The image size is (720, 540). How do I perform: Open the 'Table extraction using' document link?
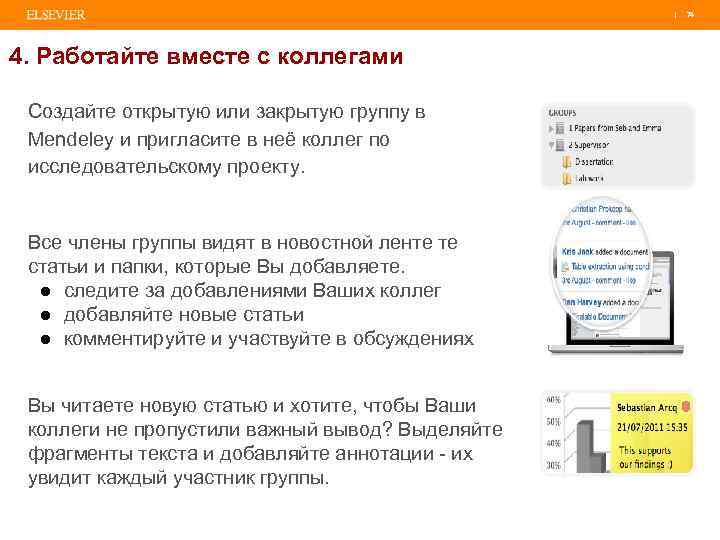tap(610, 266)
